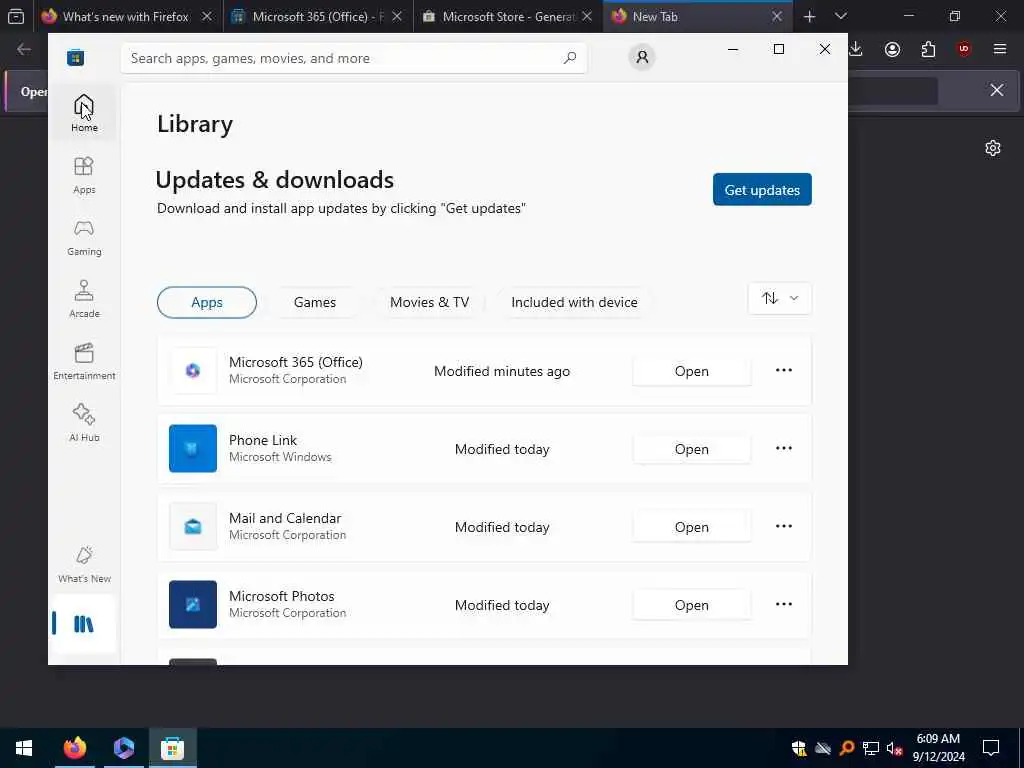Click the search magnifier icon
The image size is (1024, 768).
pyautogui.click(x=569, y=58)
